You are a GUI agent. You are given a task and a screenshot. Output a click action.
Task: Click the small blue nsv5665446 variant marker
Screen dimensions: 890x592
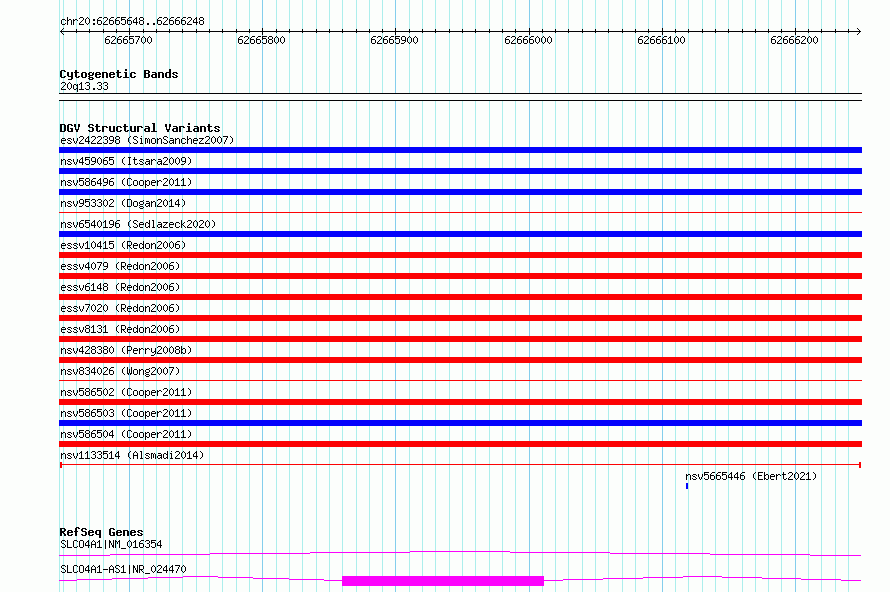687,486
